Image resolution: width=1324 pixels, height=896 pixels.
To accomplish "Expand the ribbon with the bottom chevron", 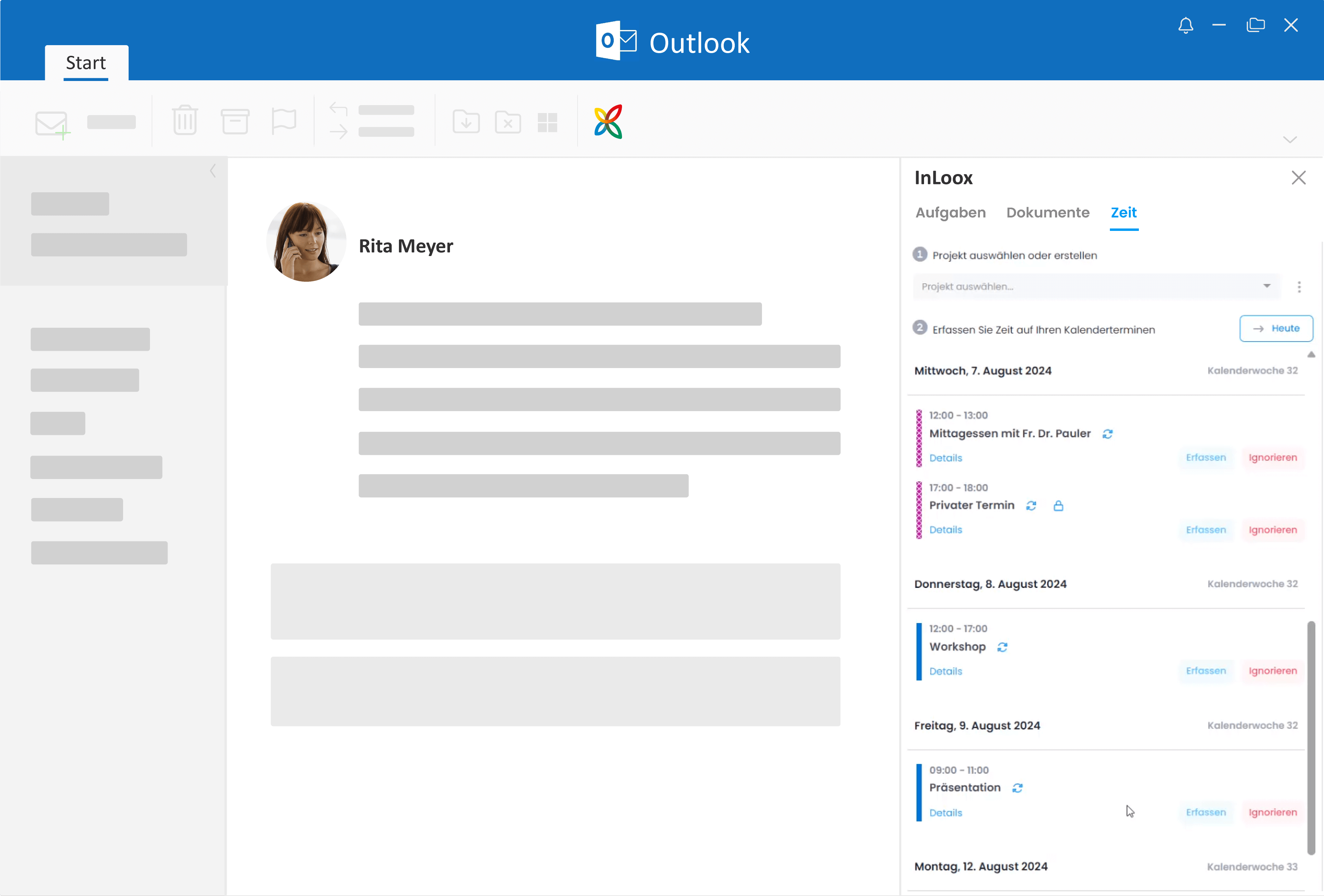I will click(1291, 140).
